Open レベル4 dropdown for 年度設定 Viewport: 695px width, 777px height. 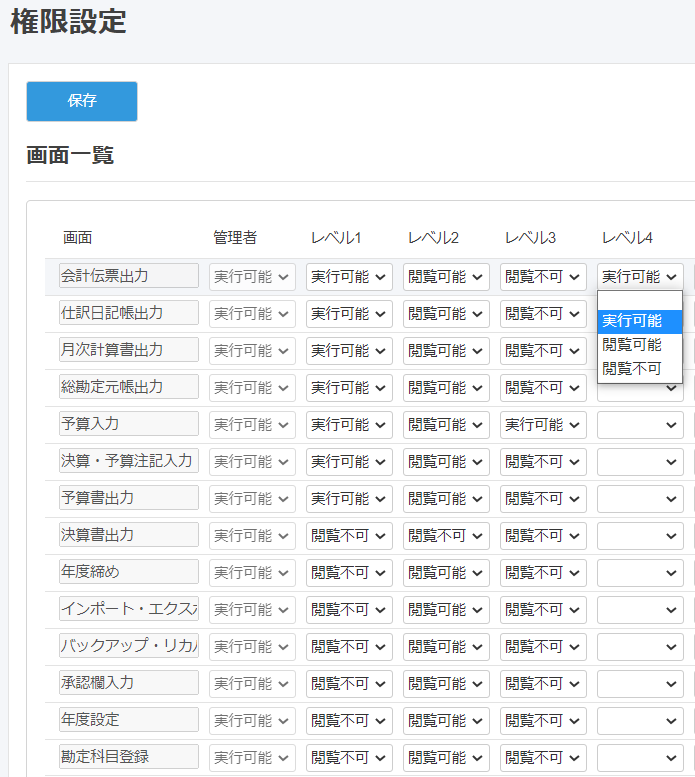640,721
